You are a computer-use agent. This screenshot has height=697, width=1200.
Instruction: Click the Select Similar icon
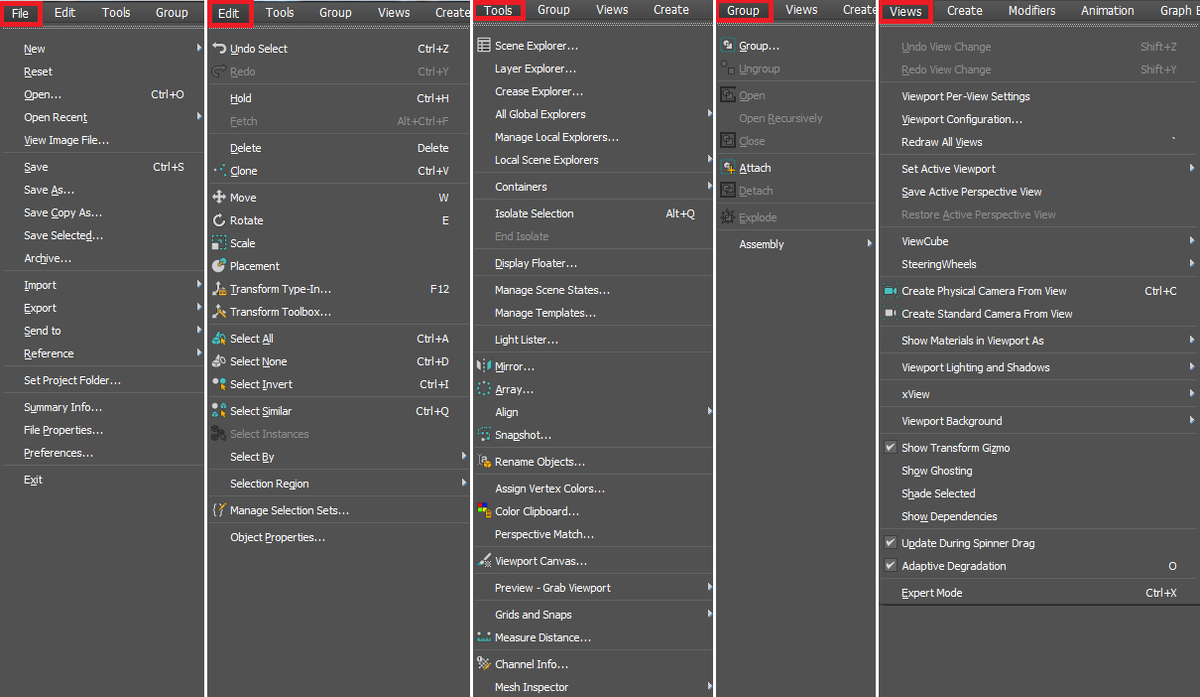click(219, 411)
